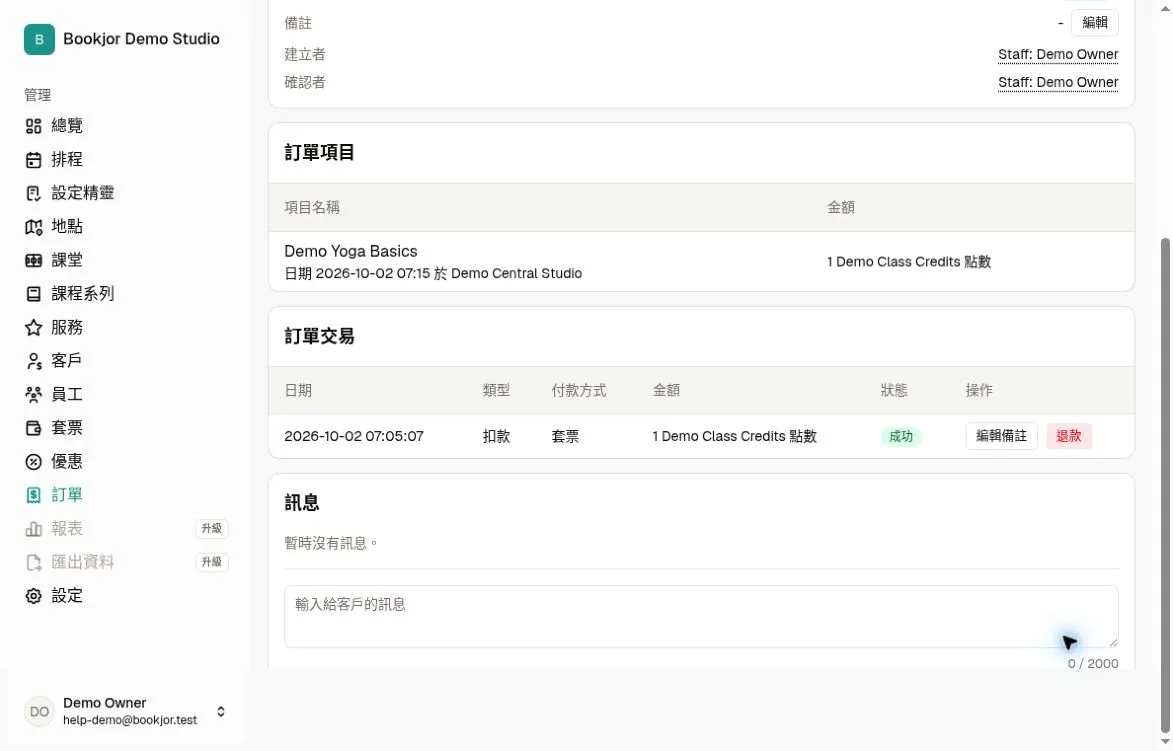
Task: Click the page vertical scrollbar
Action: coord(1165,486)
